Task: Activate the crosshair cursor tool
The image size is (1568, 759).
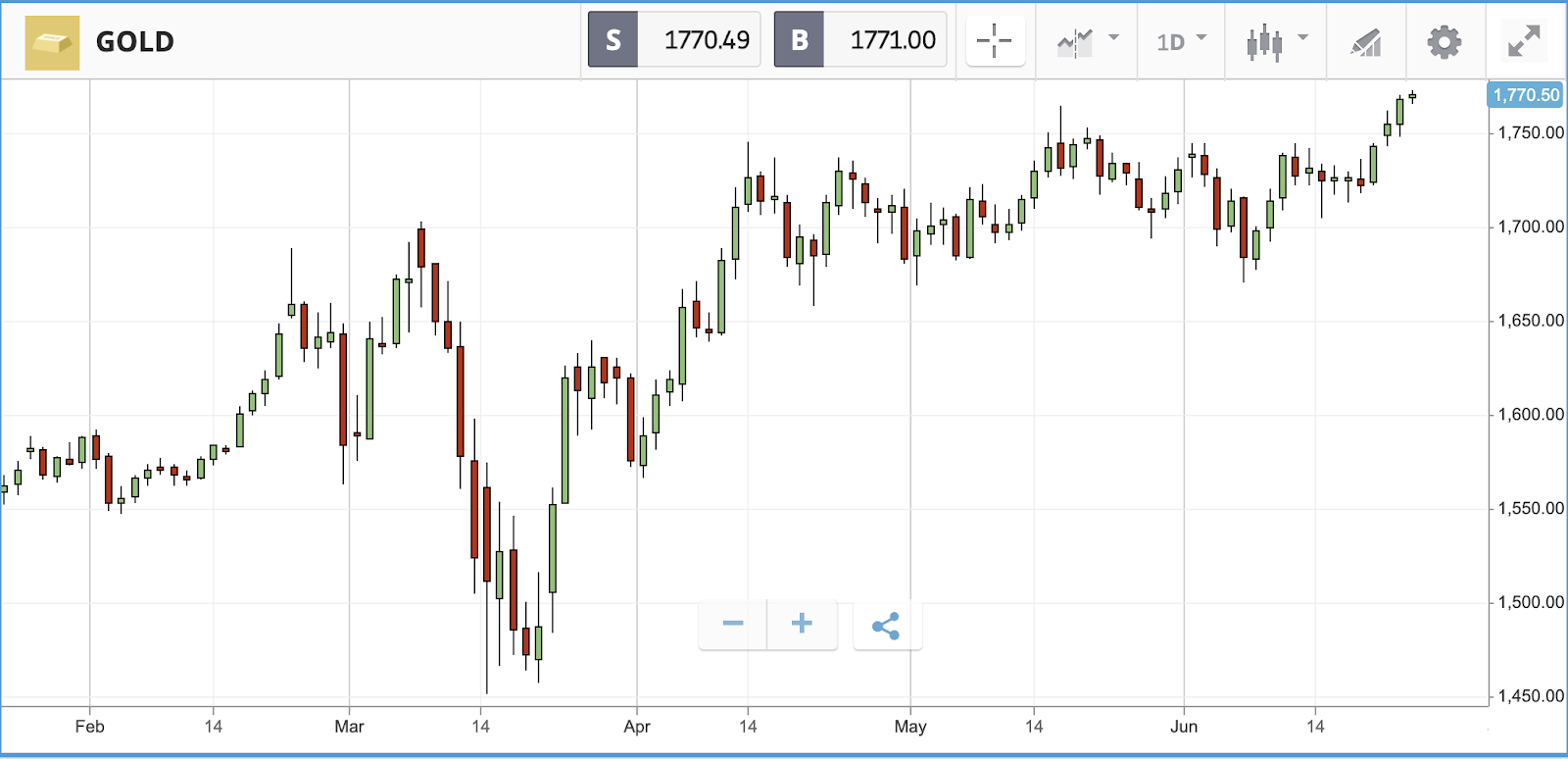Action: coord(995,41)
